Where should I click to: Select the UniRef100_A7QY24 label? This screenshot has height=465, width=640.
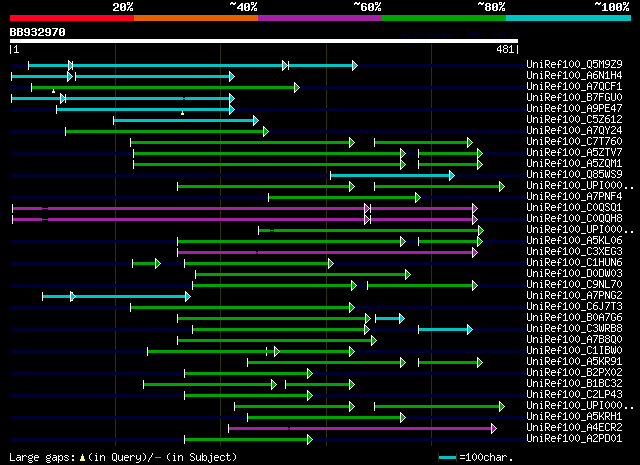(574, 130)
